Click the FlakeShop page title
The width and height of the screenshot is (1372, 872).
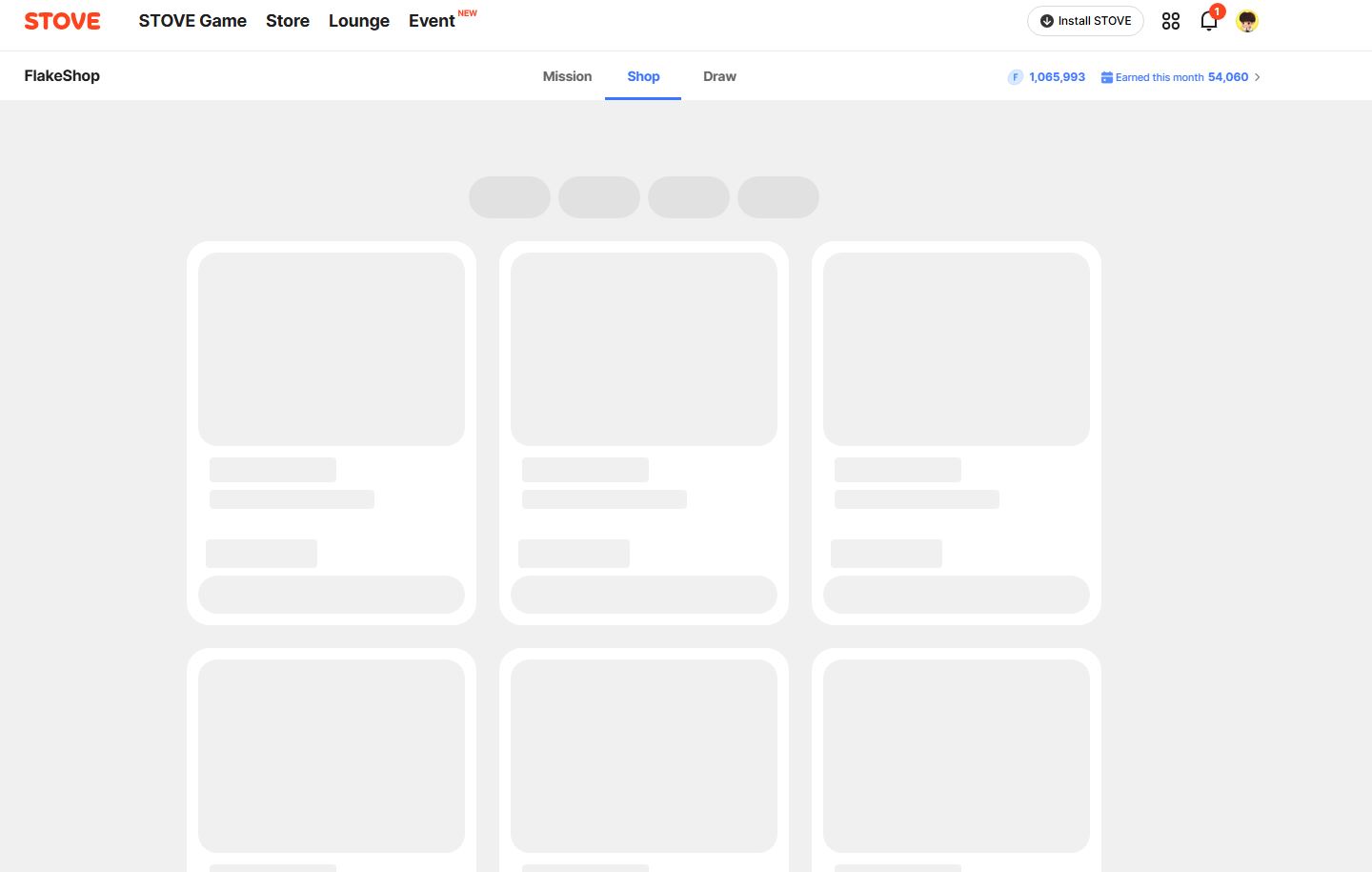pos(62,76)
